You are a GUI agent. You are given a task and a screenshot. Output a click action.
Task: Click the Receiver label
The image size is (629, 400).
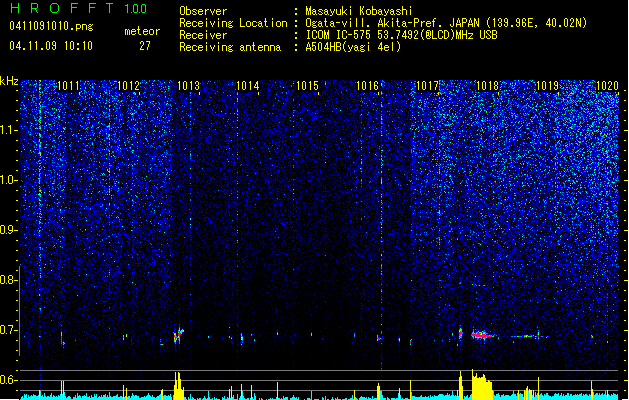click(203, 35)
